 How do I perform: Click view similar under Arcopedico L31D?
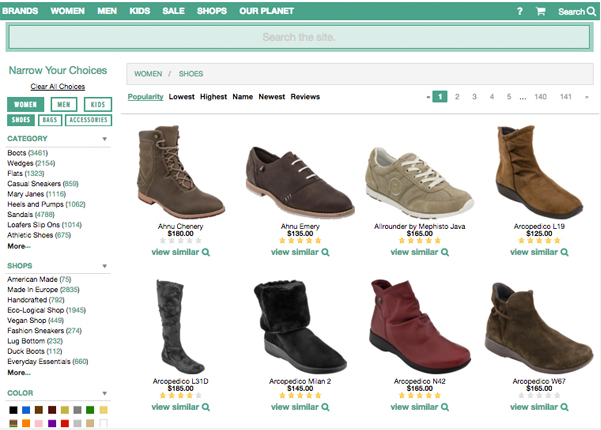click(x=180, y=407)
